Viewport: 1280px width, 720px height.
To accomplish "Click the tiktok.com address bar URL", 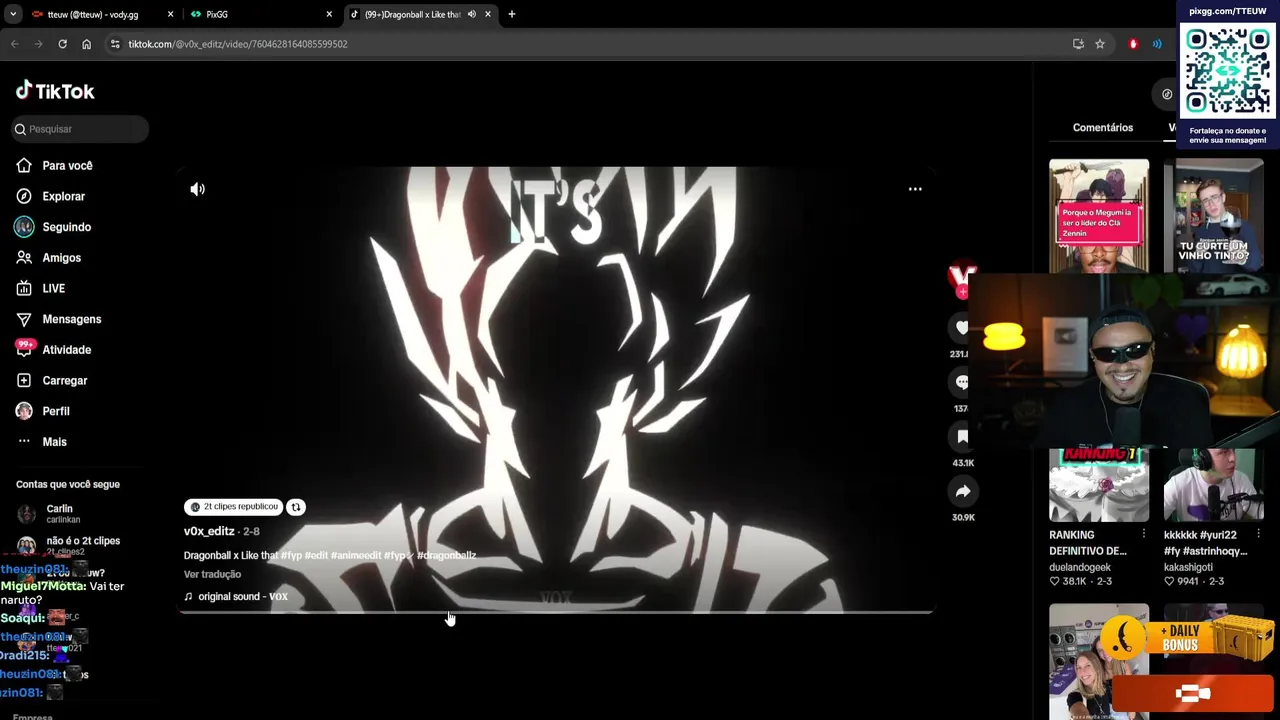I will (x=238, y=44).
